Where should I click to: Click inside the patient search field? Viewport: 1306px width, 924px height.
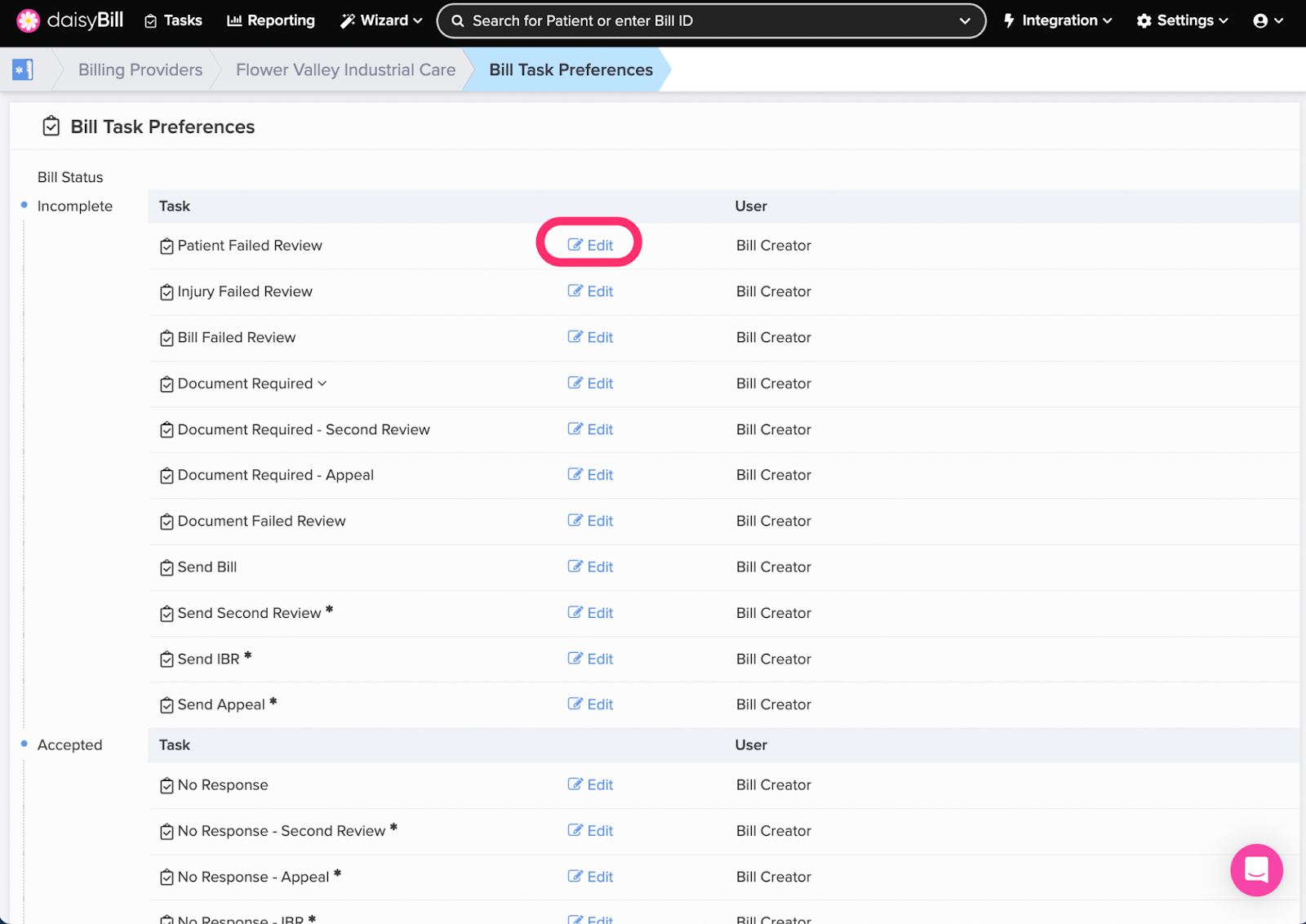[702, 20]
